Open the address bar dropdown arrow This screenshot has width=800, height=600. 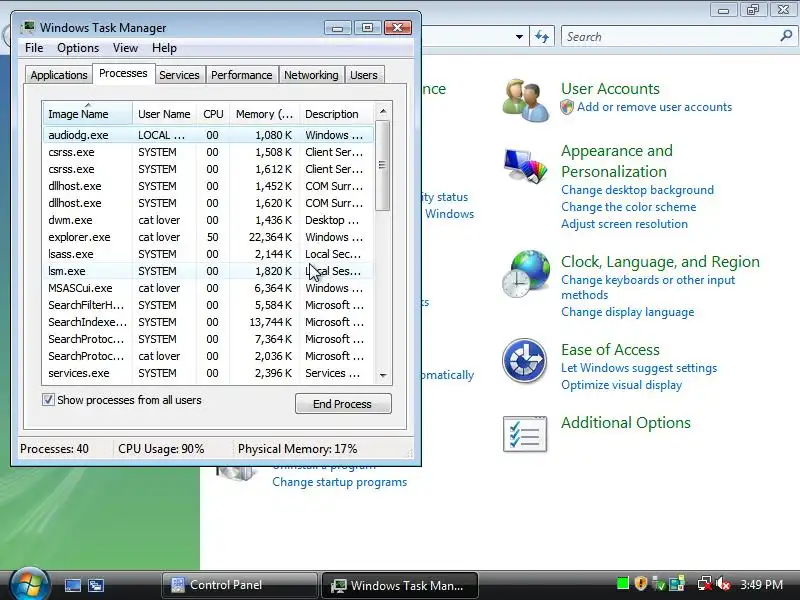click(519, 37)
